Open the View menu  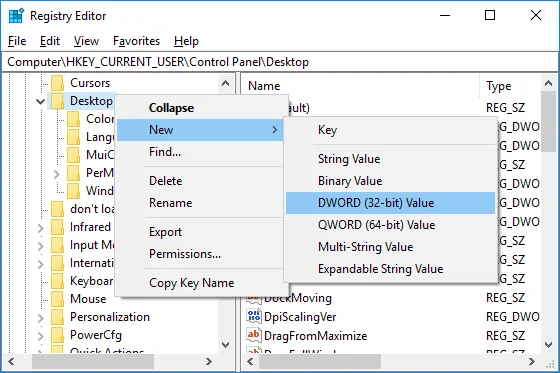[86, 41]
